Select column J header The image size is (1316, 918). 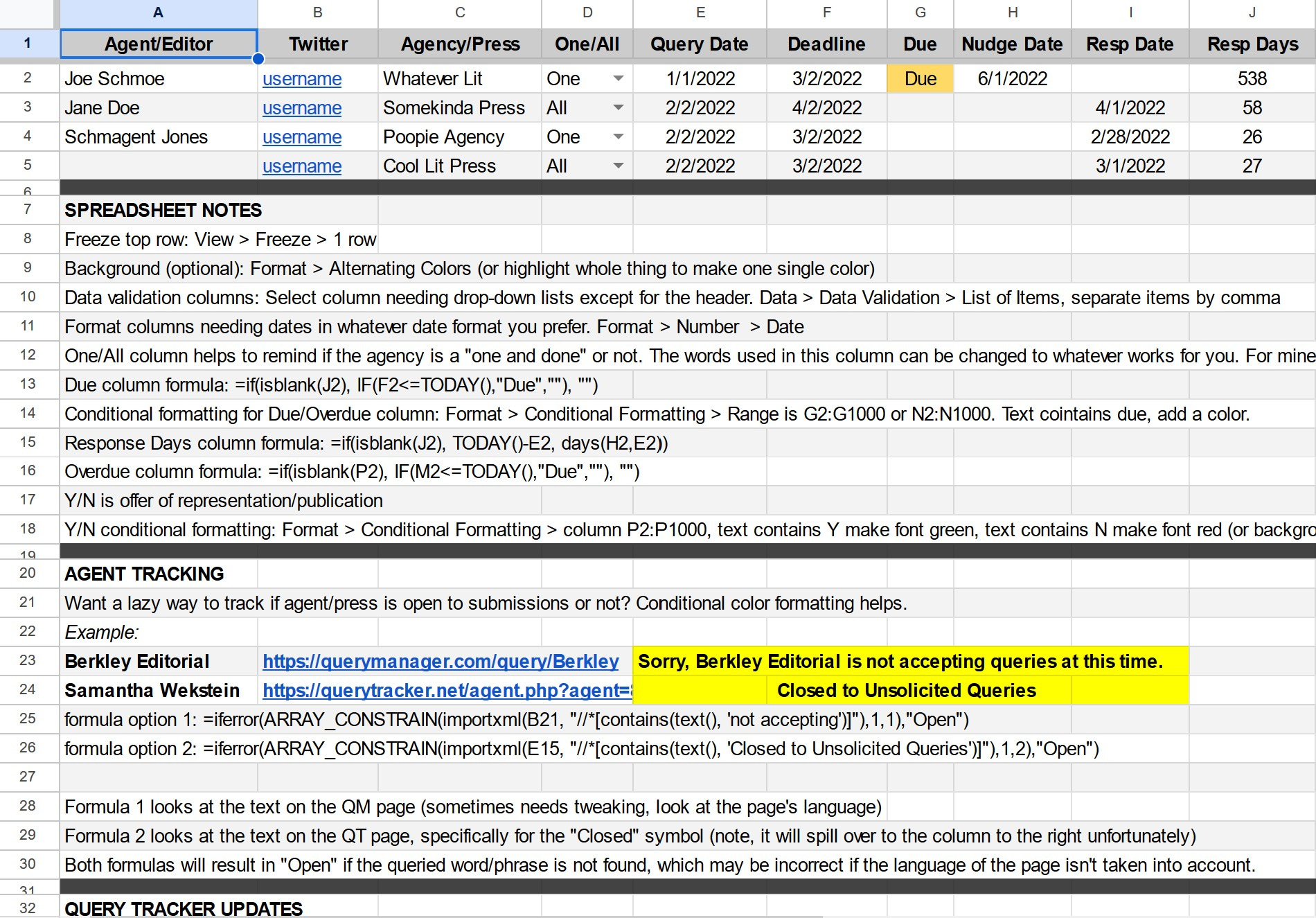click(x=1252, y=12)
